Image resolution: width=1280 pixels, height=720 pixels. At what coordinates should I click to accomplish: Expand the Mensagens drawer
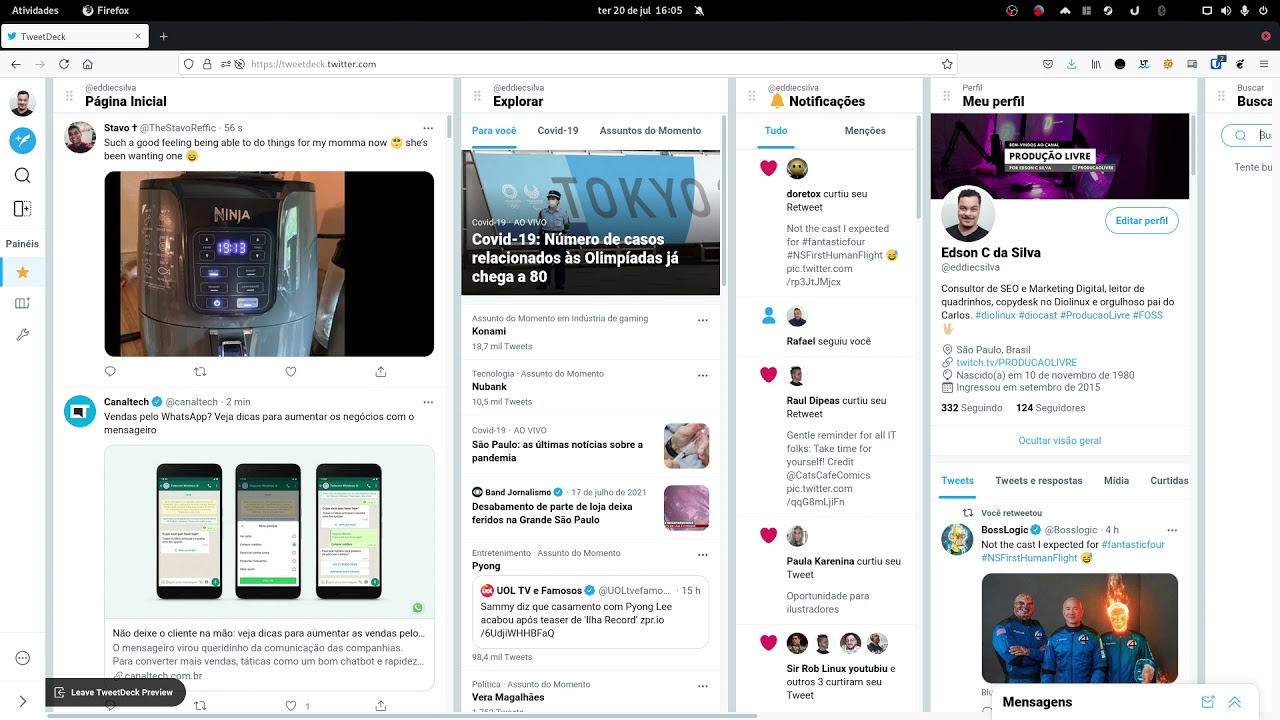1235,702
